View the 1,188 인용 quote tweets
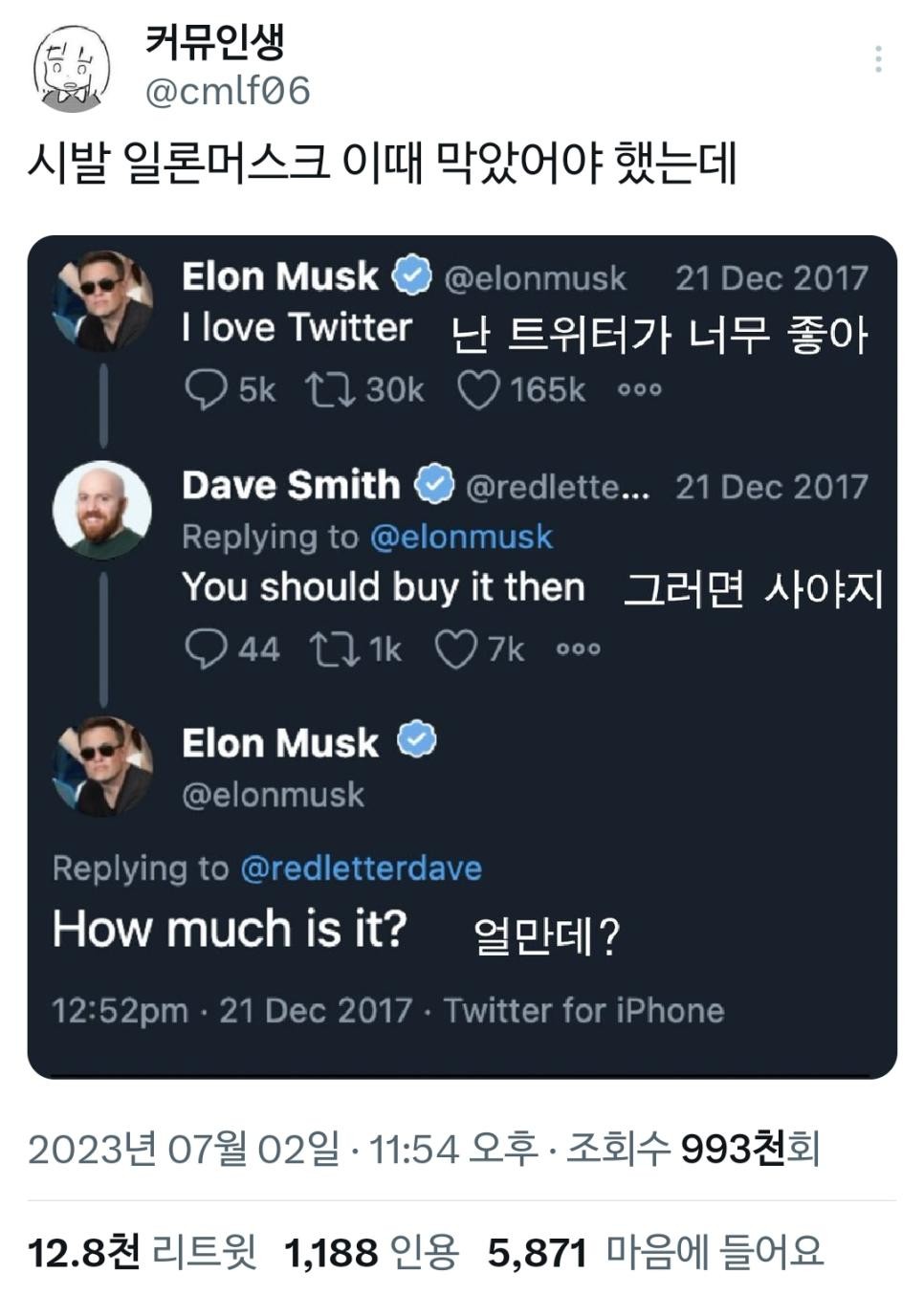924x1295 pixels. coord(371,1251)
